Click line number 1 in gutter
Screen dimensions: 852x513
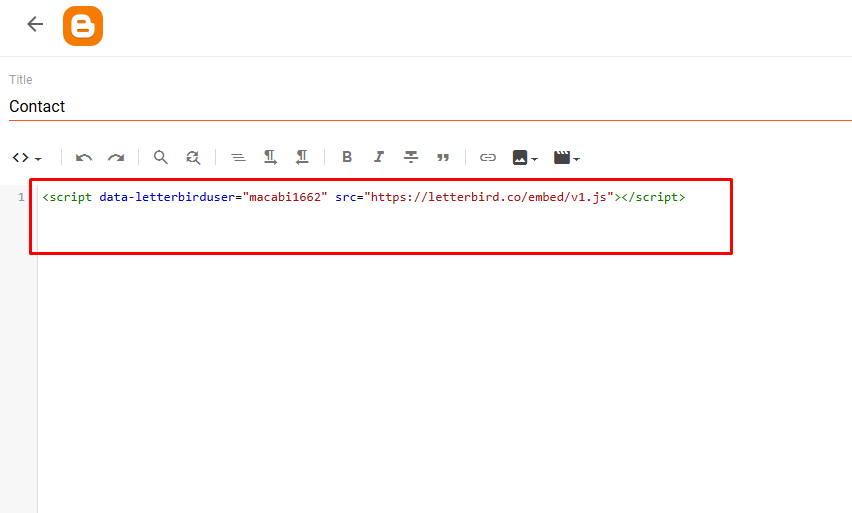pyautogui.click(x=21, y=197)
